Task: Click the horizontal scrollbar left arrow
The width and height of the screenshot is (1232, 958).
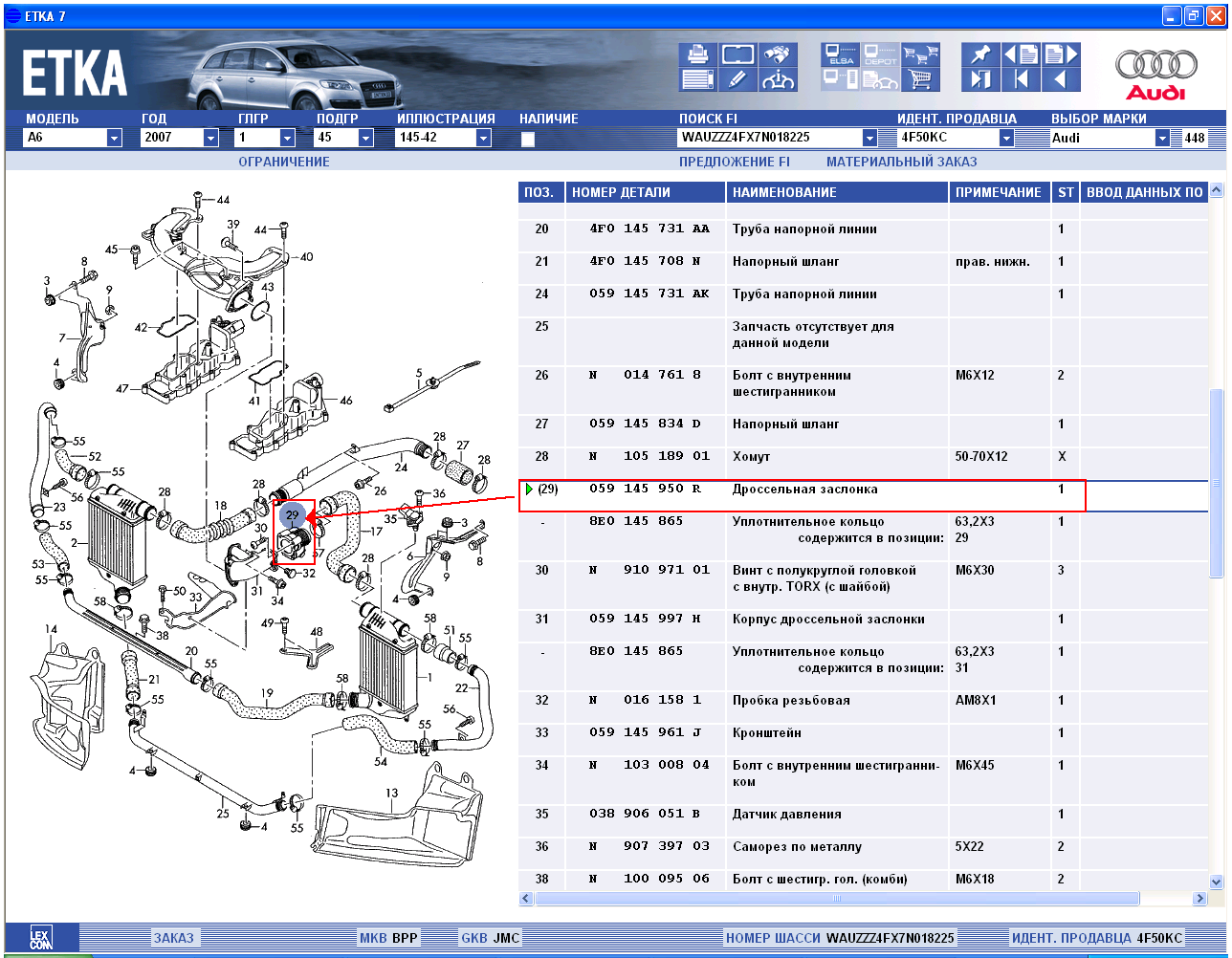Action: coord(526,899)
